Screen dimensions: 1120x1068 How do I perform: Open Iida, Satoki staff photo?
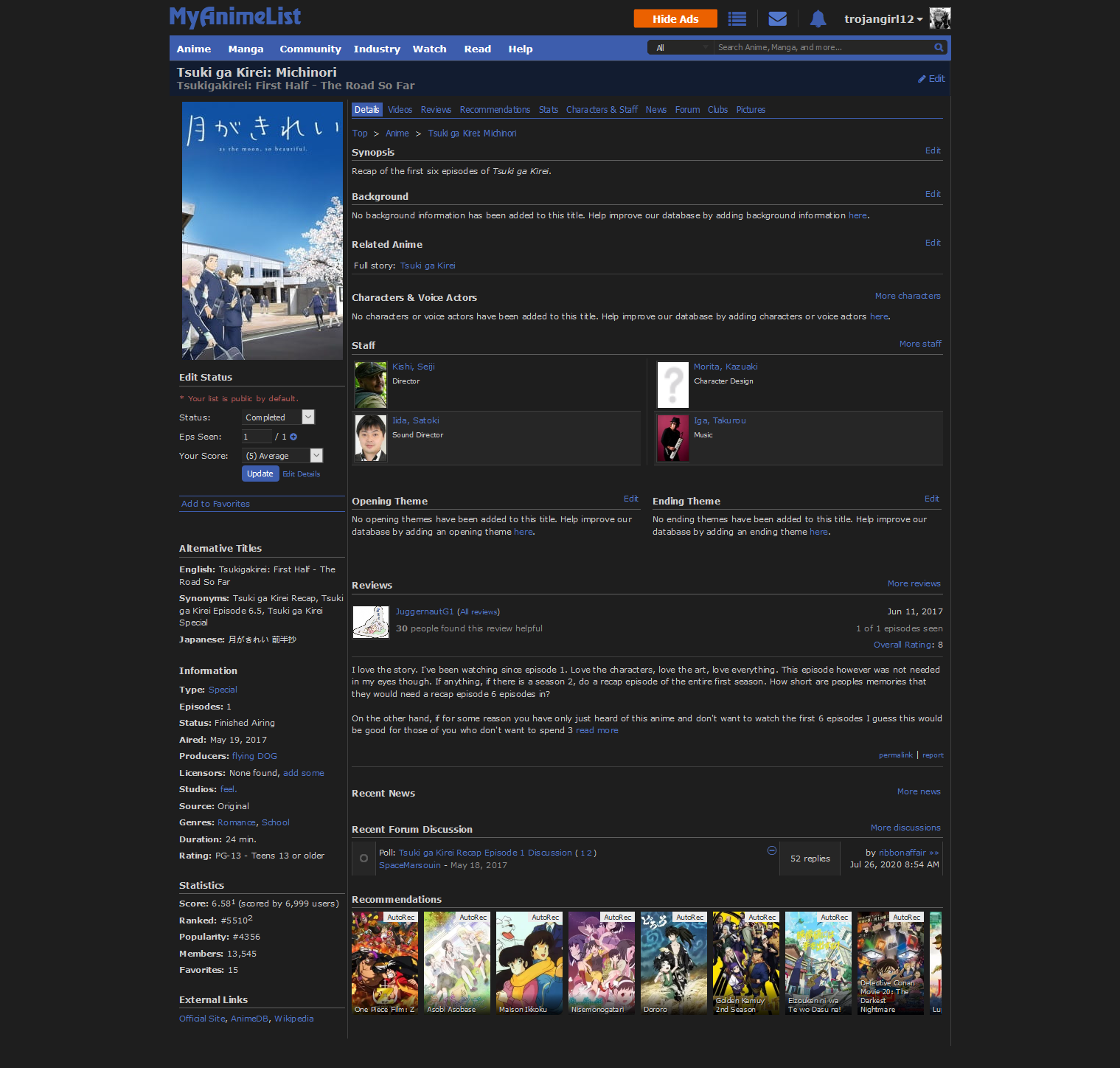[x=370, y=438]
